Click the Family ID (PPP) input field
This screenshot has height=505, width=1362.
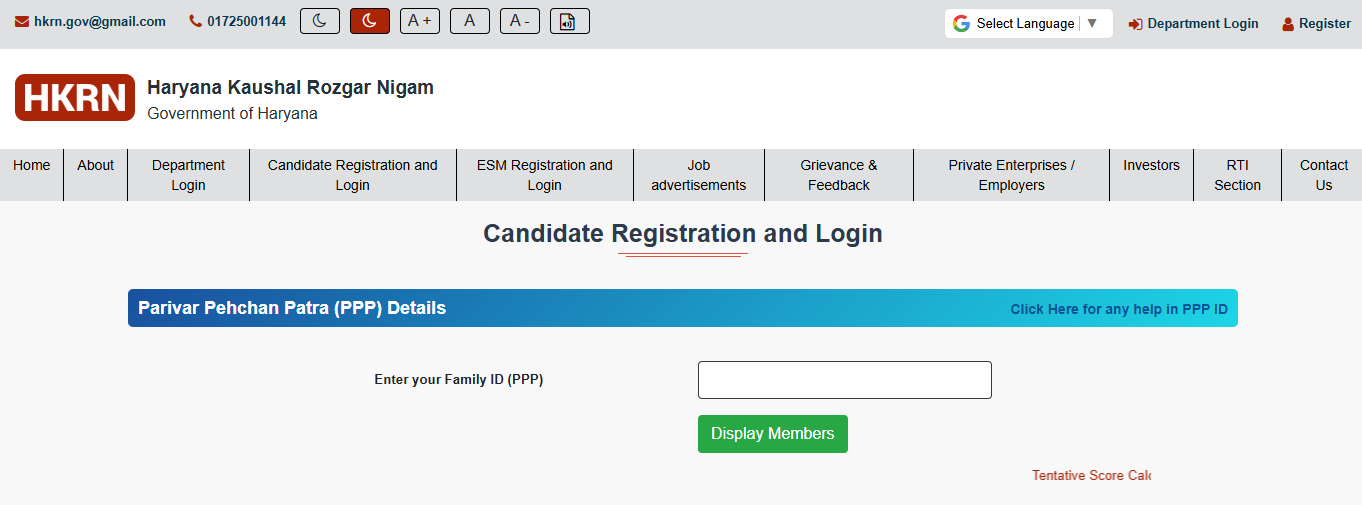(x=845, y=380)
